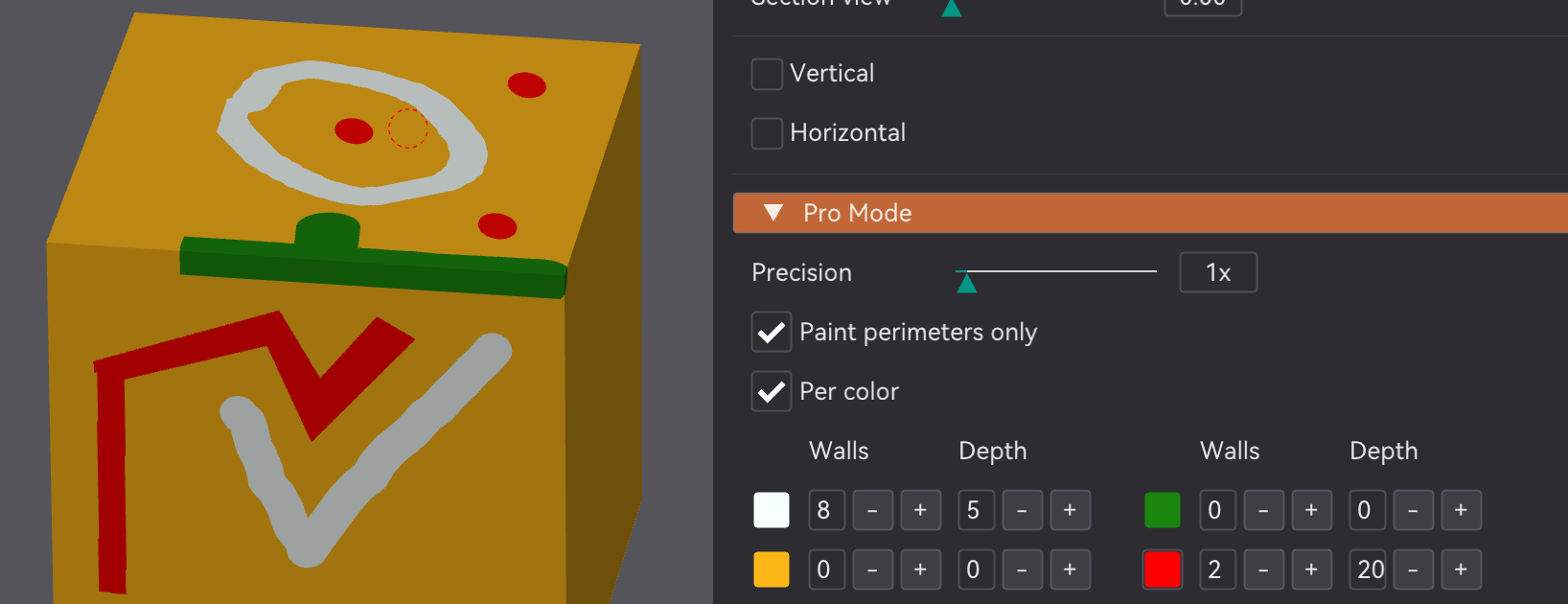Decrease orange color Depth value
Image resolution: width=1568 pixels, height=604 pixels.
1023,569
